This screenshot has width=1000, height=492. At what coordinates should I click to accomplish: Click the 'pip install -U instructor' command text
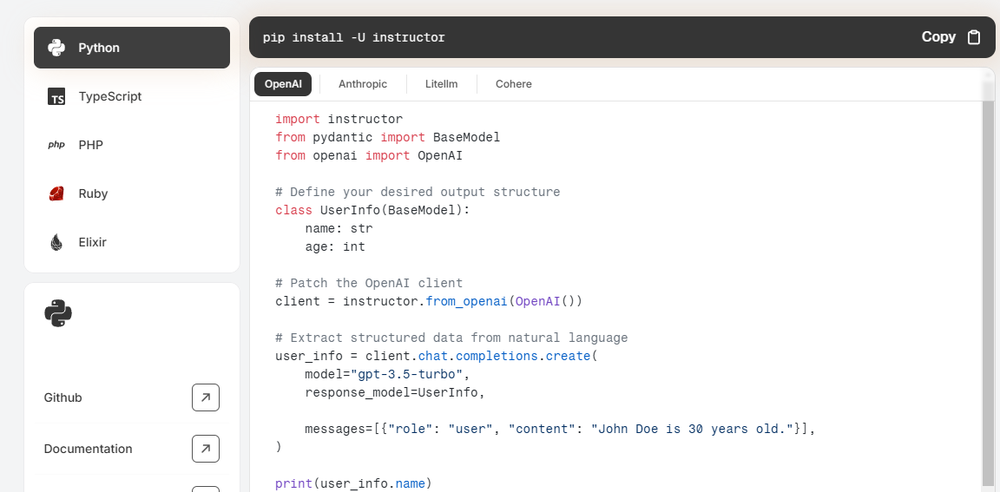click(x=354, y=37)
